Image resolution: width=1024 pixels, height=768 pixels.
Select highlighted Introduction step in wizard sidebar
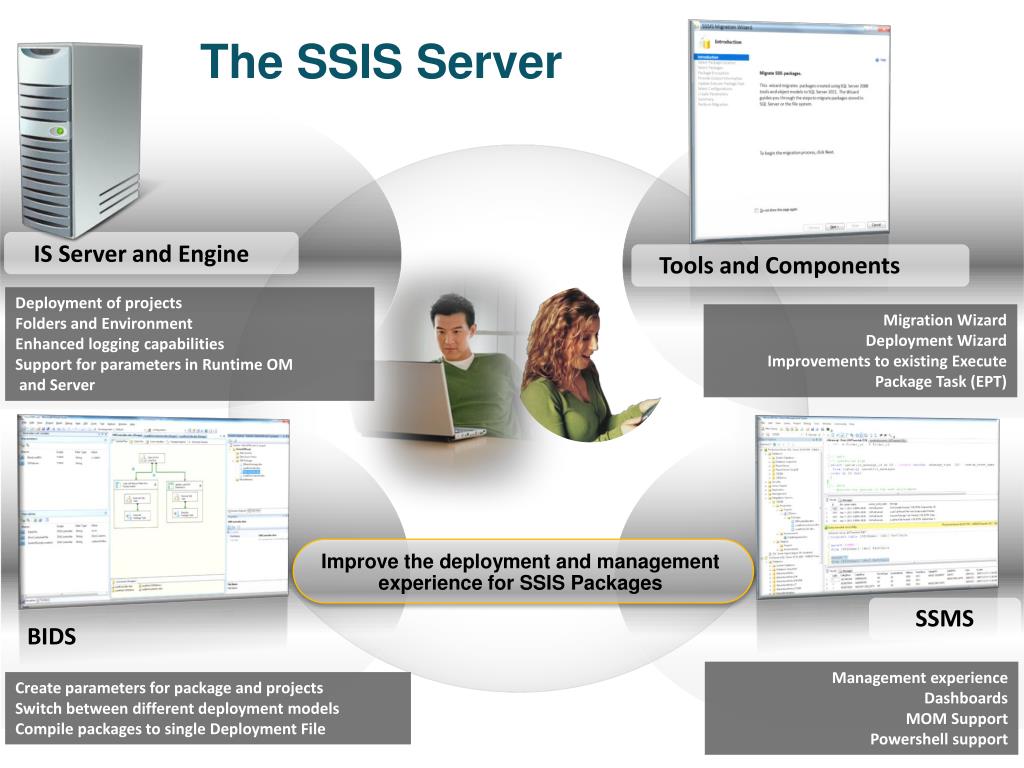click(x=722, y=57)
